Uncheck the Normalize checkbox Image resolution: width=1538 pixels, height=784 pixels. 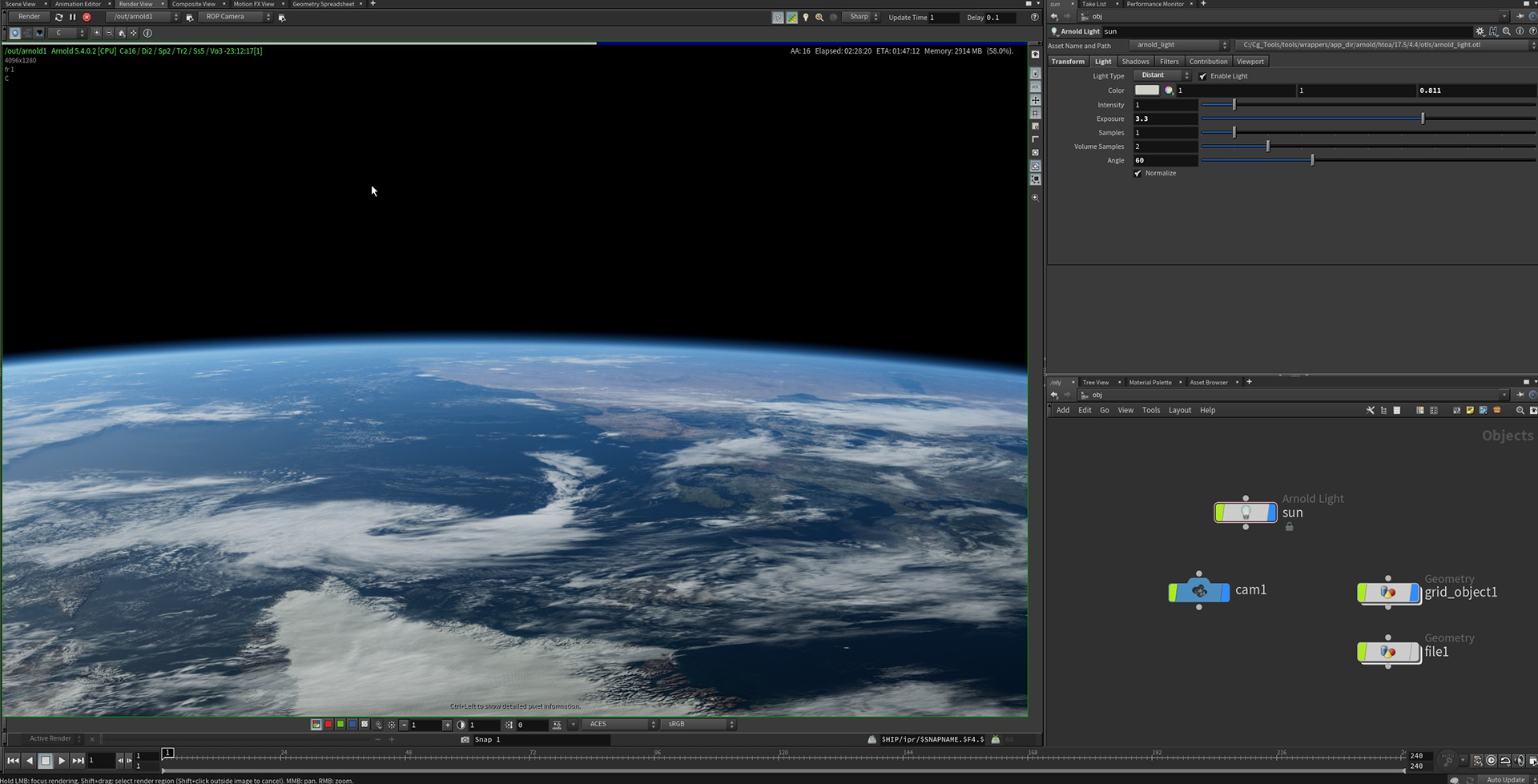pyautogui.click(x=1137, y=173)
